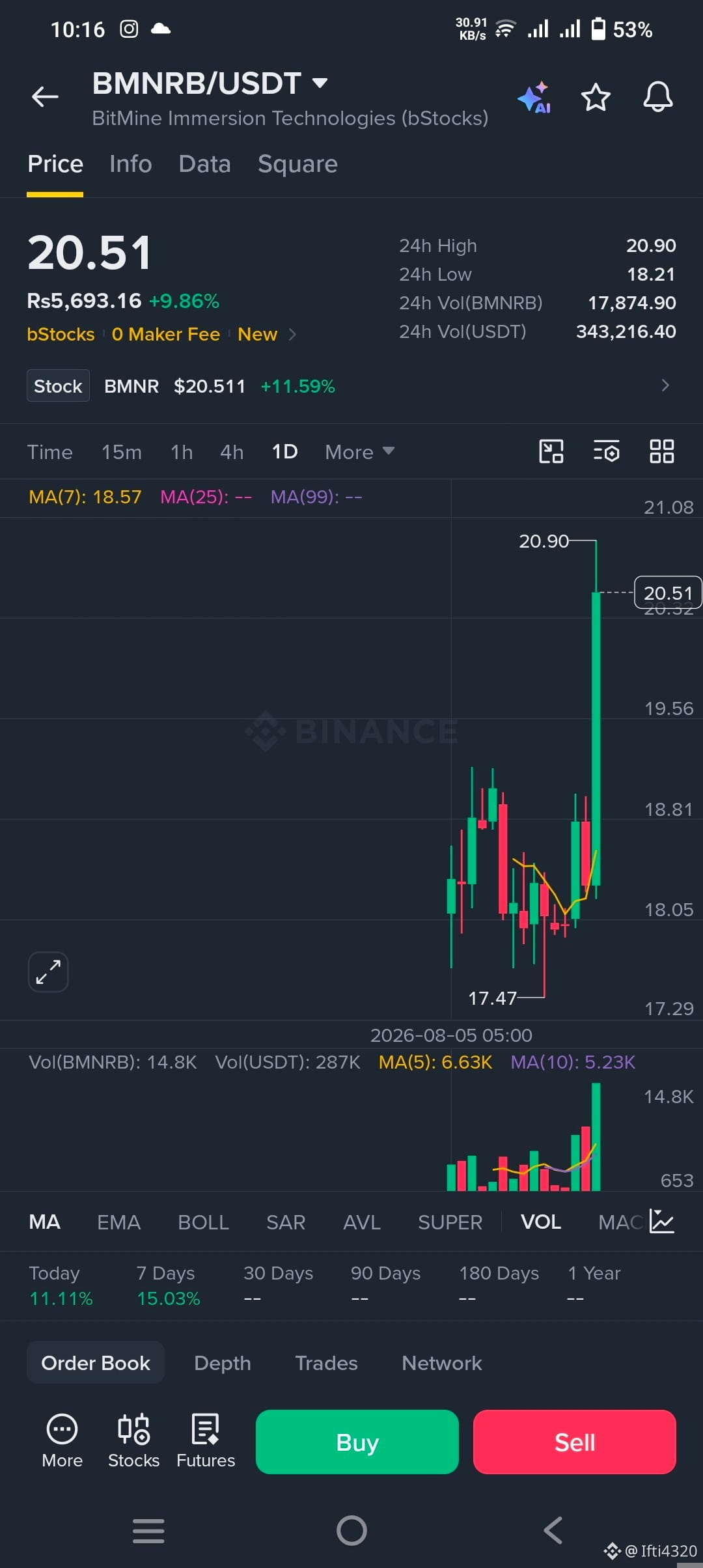Viewport: 703px width, 1568px height.
Task: Open the Network tab
Action: [x=442, y=1363]
